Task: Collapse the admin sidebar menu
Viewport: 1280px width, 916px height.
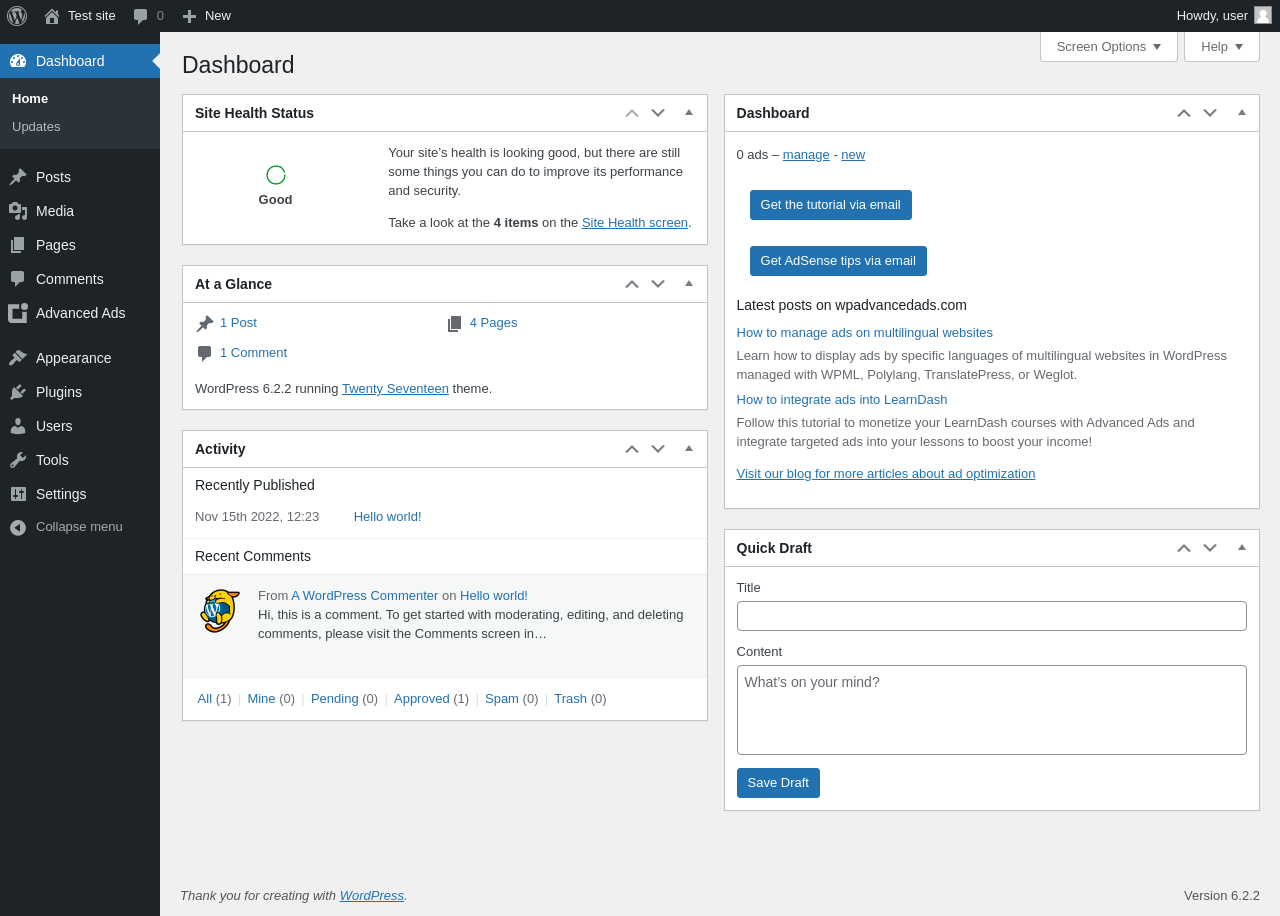Action: (79, 527)
